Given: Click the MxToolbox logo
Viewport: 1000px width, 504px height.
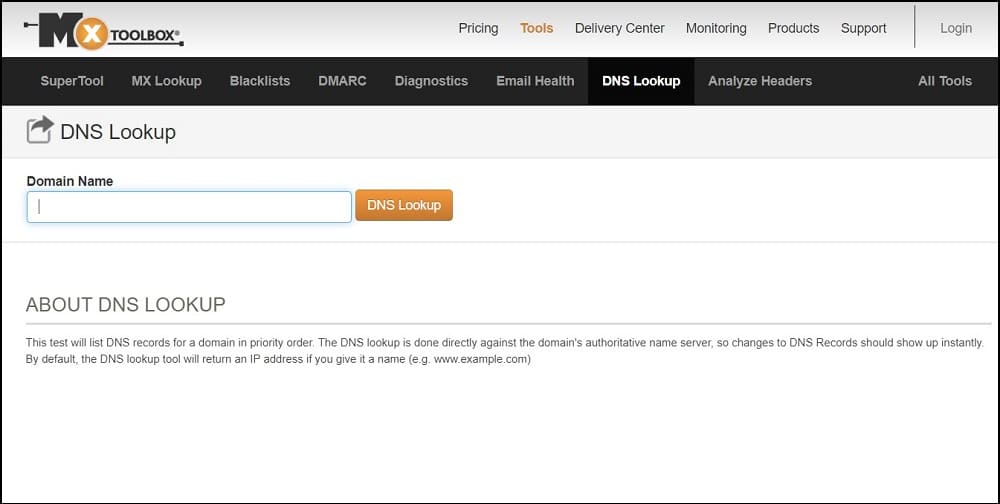Looking at the screenshot, I should [x=104, y=31].
